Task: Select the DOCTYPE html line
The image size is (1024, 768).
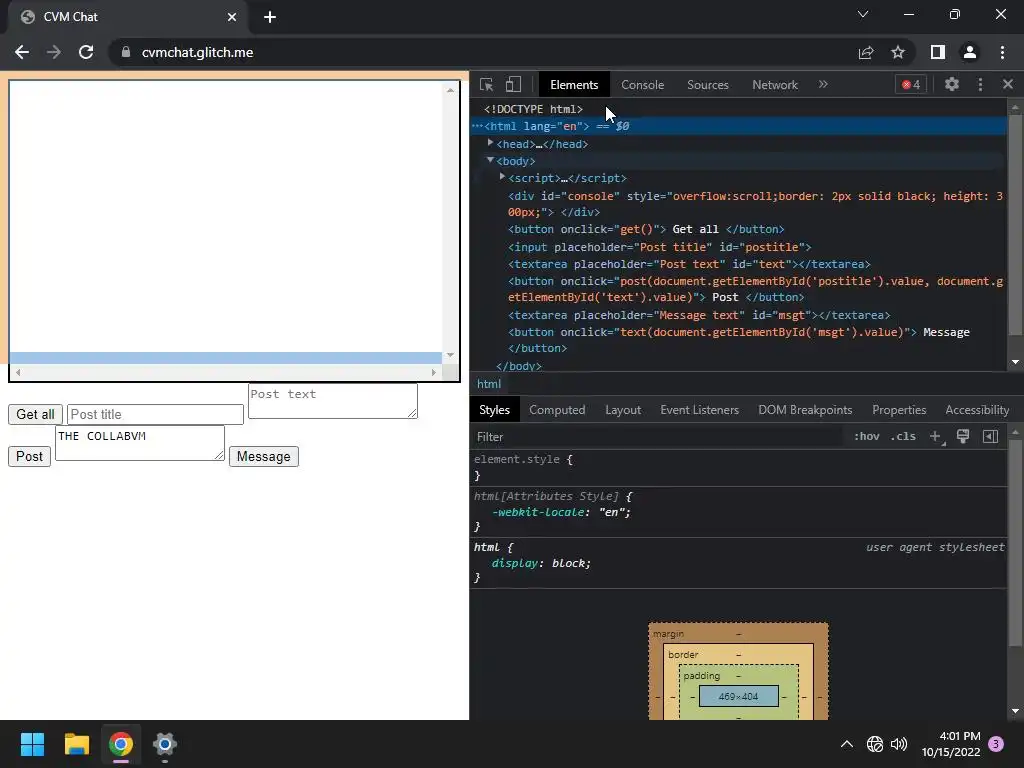Action: [x=534, y=109]
